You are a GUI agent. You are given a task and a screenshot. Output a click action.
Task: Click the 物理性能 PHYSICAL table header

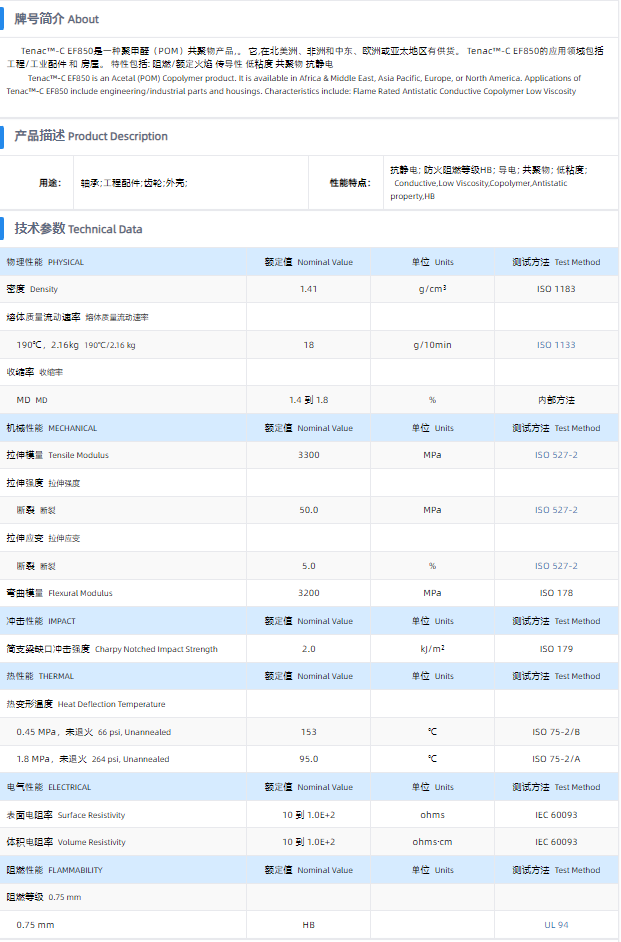coord(45,262)
